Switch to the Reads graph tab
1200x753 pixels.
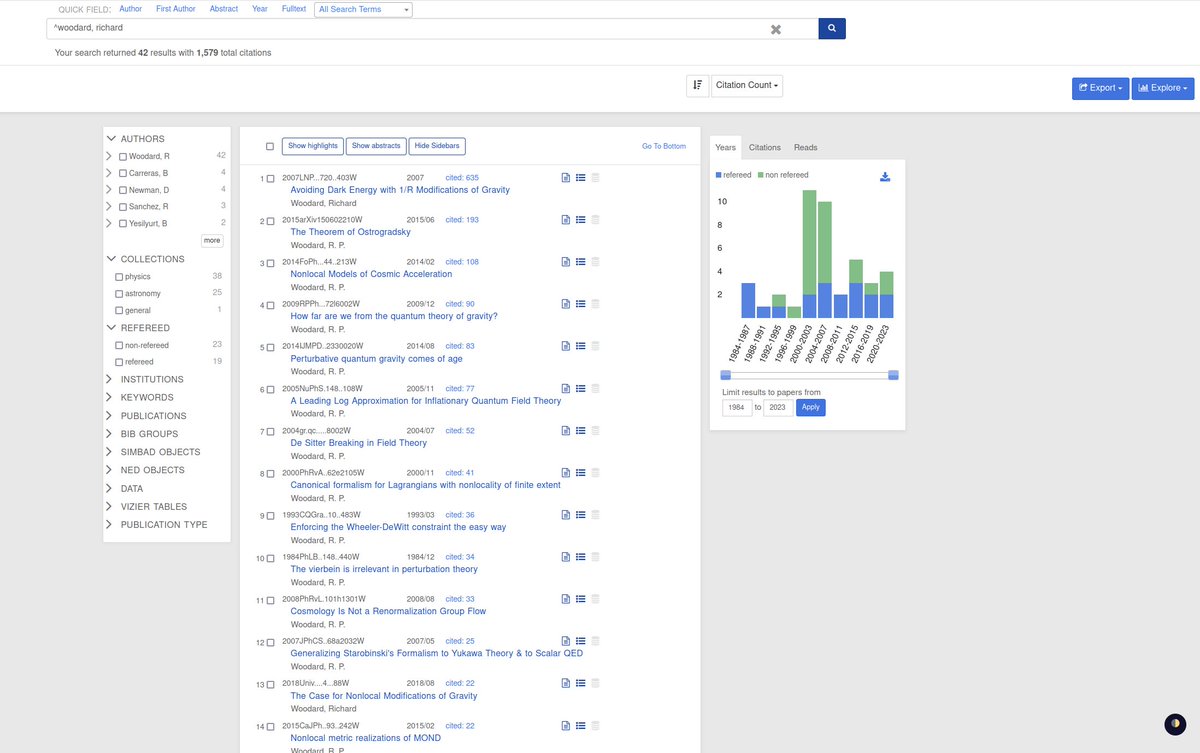pyautogui.click(x=806, y=147)
